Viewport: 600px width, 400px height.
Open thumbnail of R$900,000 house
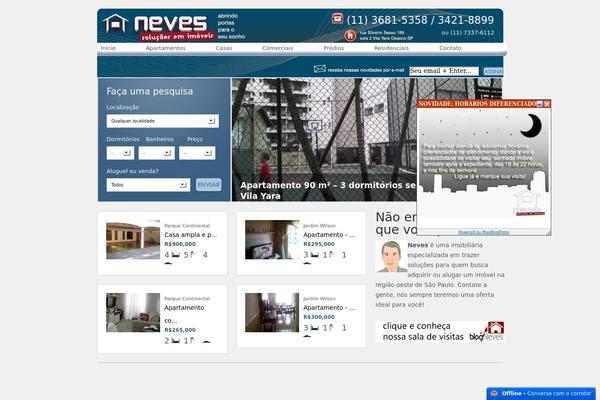point(133,240)
